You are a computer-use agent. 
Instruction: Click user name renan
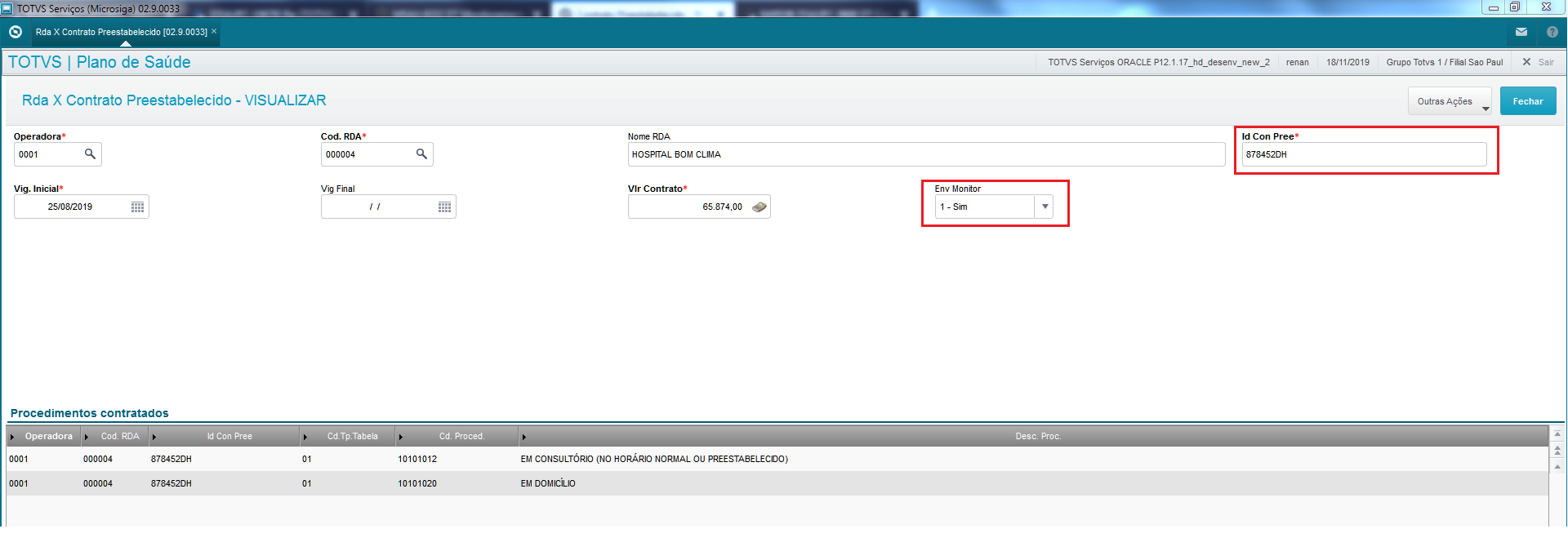(x=1297, y=62)
